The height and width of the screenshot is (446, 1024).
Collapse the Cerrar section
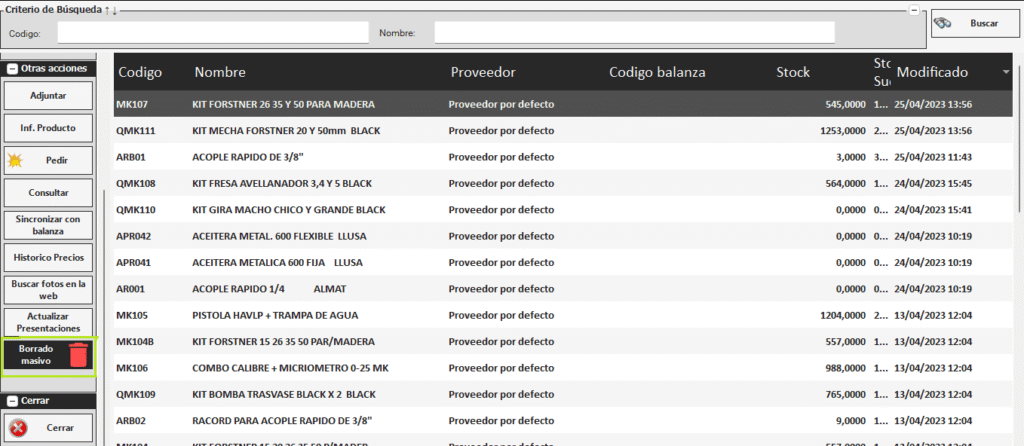[13, 401]
